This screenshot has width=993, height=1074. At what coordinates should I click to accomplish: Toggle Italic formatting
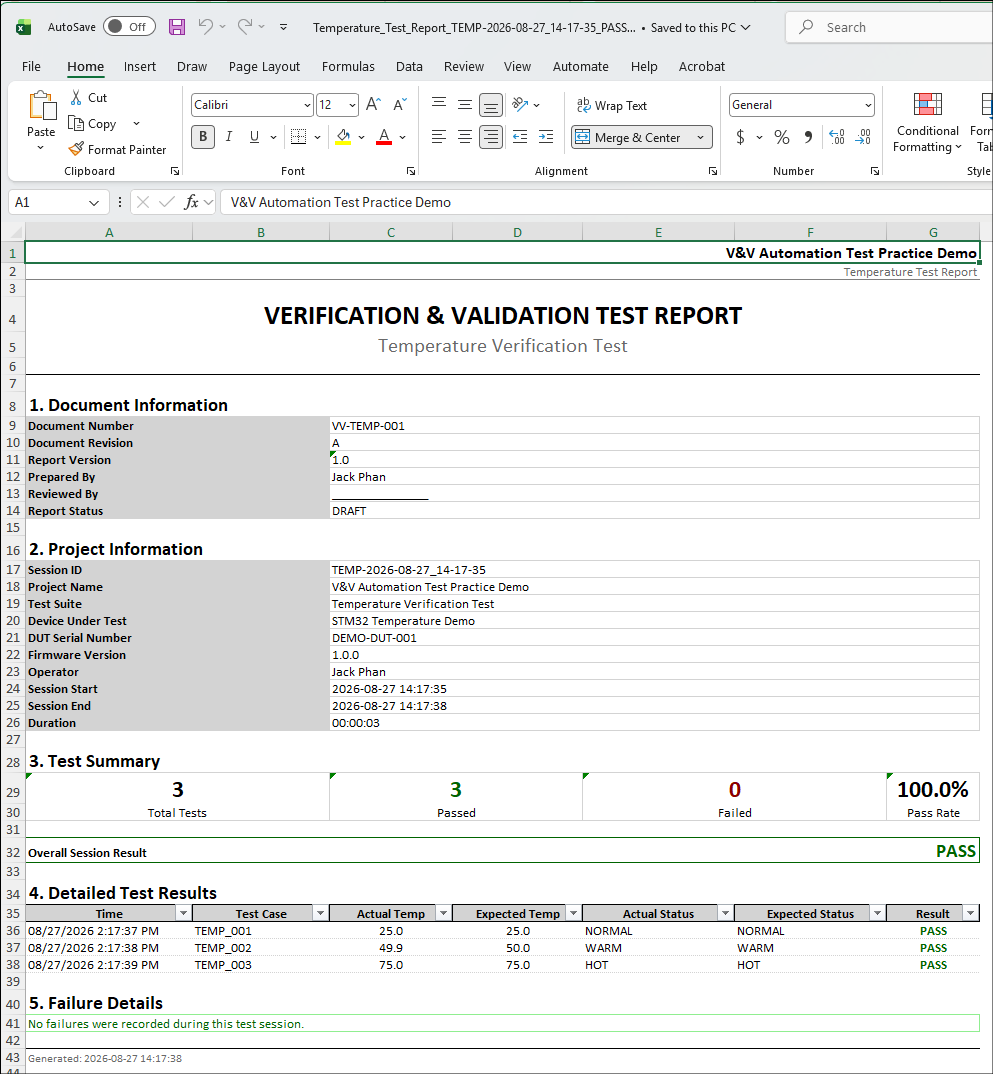click(x=229, y=137)
